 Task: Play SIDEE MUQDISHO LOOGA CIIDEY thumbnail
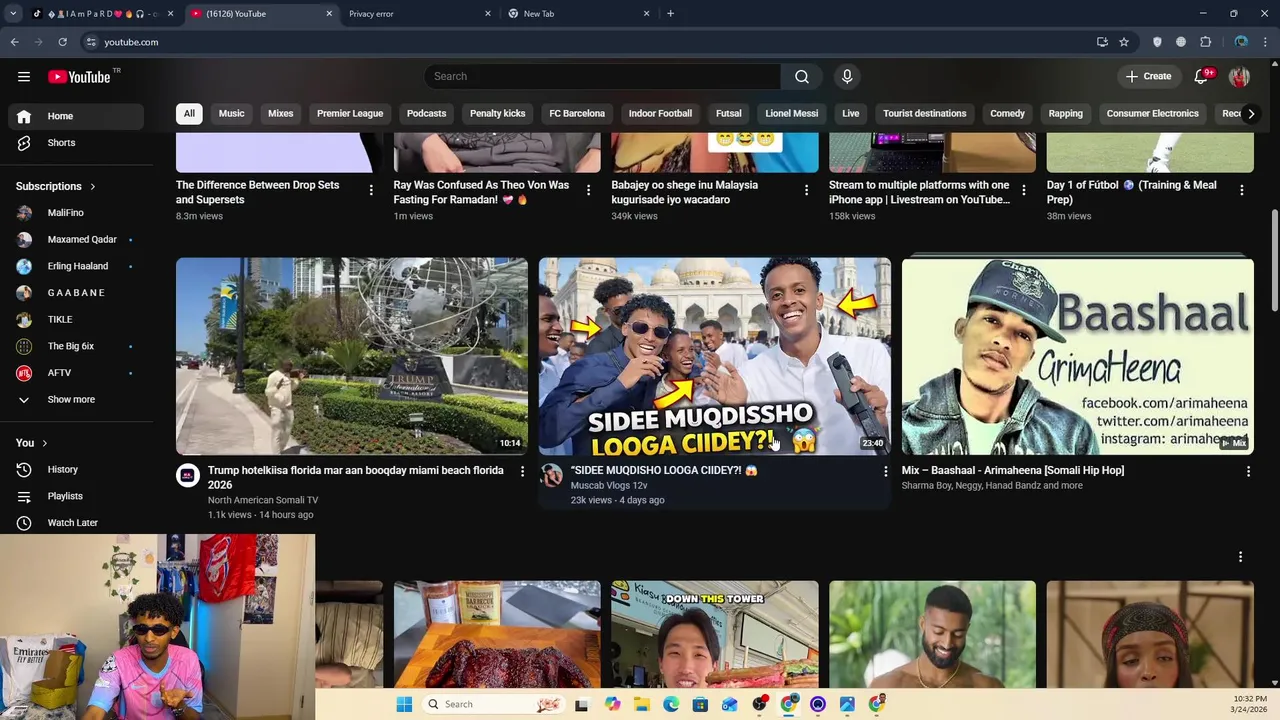pos(715,356)
